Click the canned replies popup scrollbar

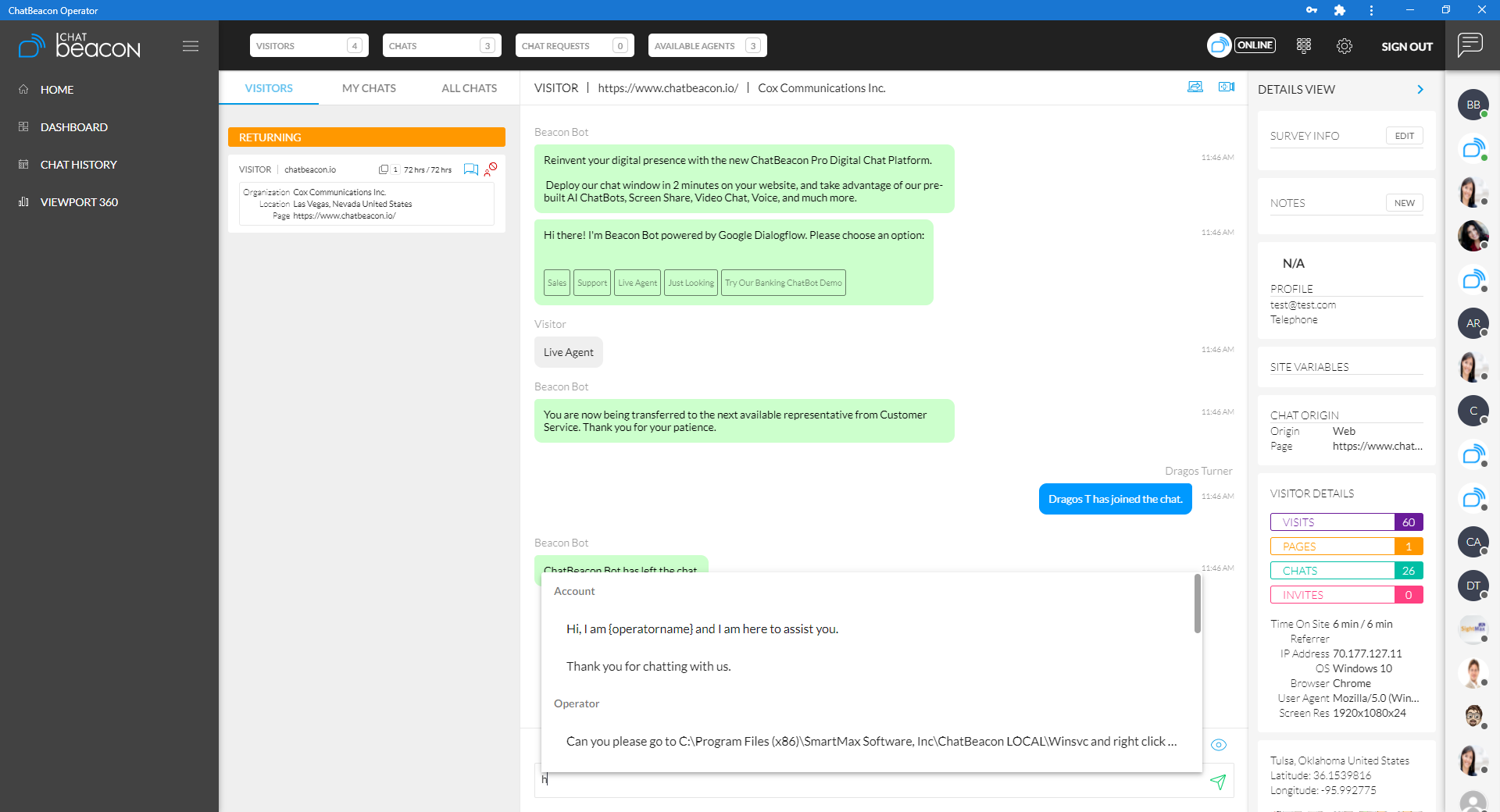tap(1197, 604)
